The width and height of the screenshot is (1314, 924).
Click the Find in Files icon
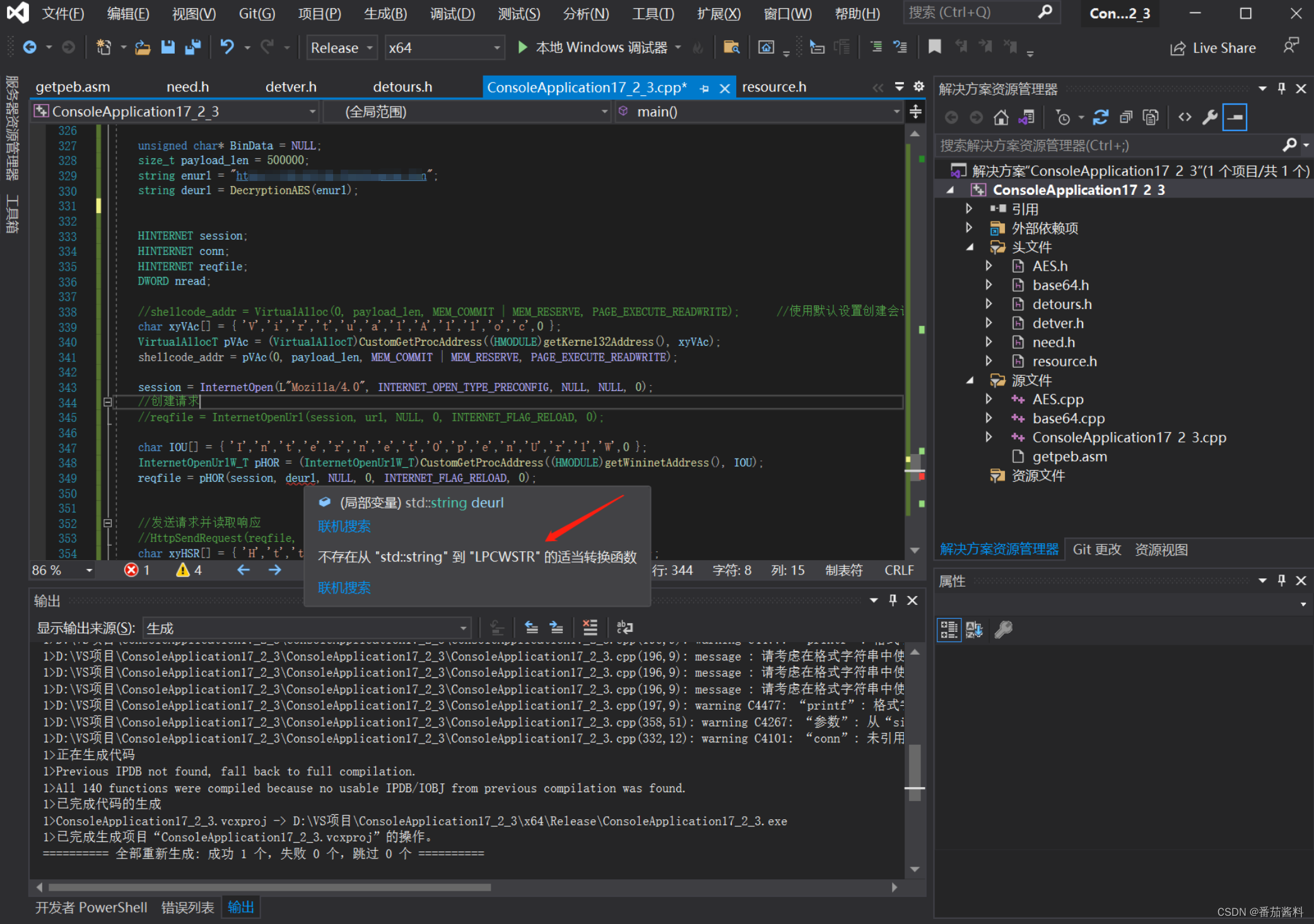click(x=731, y=47)
